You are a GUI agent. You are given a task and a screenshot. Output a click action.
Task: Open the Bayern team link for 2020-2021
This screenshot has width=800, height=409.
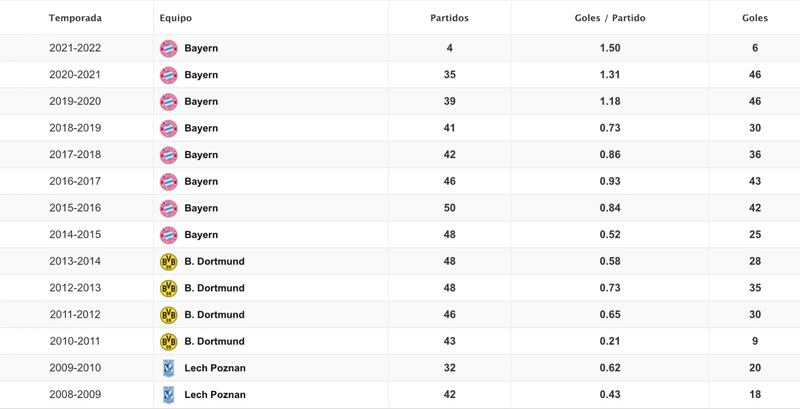(201, 75)
